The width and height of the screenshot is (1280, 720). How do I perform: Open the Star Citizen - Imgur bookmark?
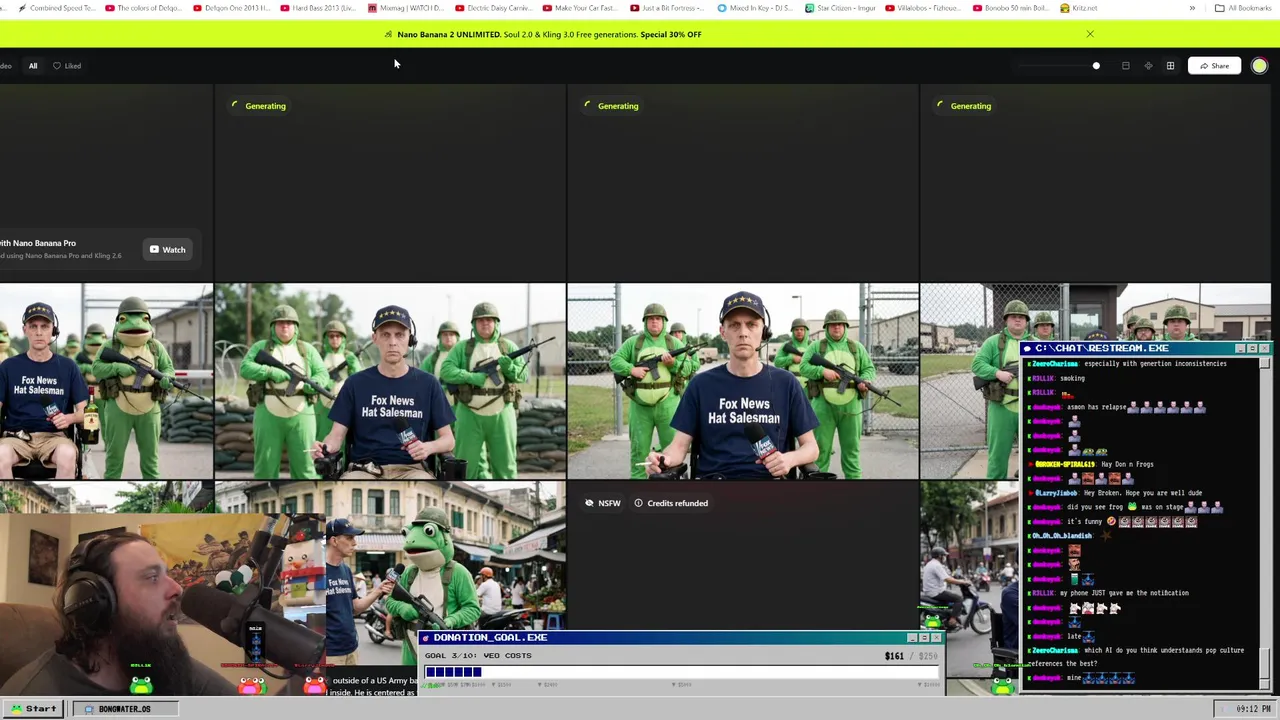click(841, 8)
